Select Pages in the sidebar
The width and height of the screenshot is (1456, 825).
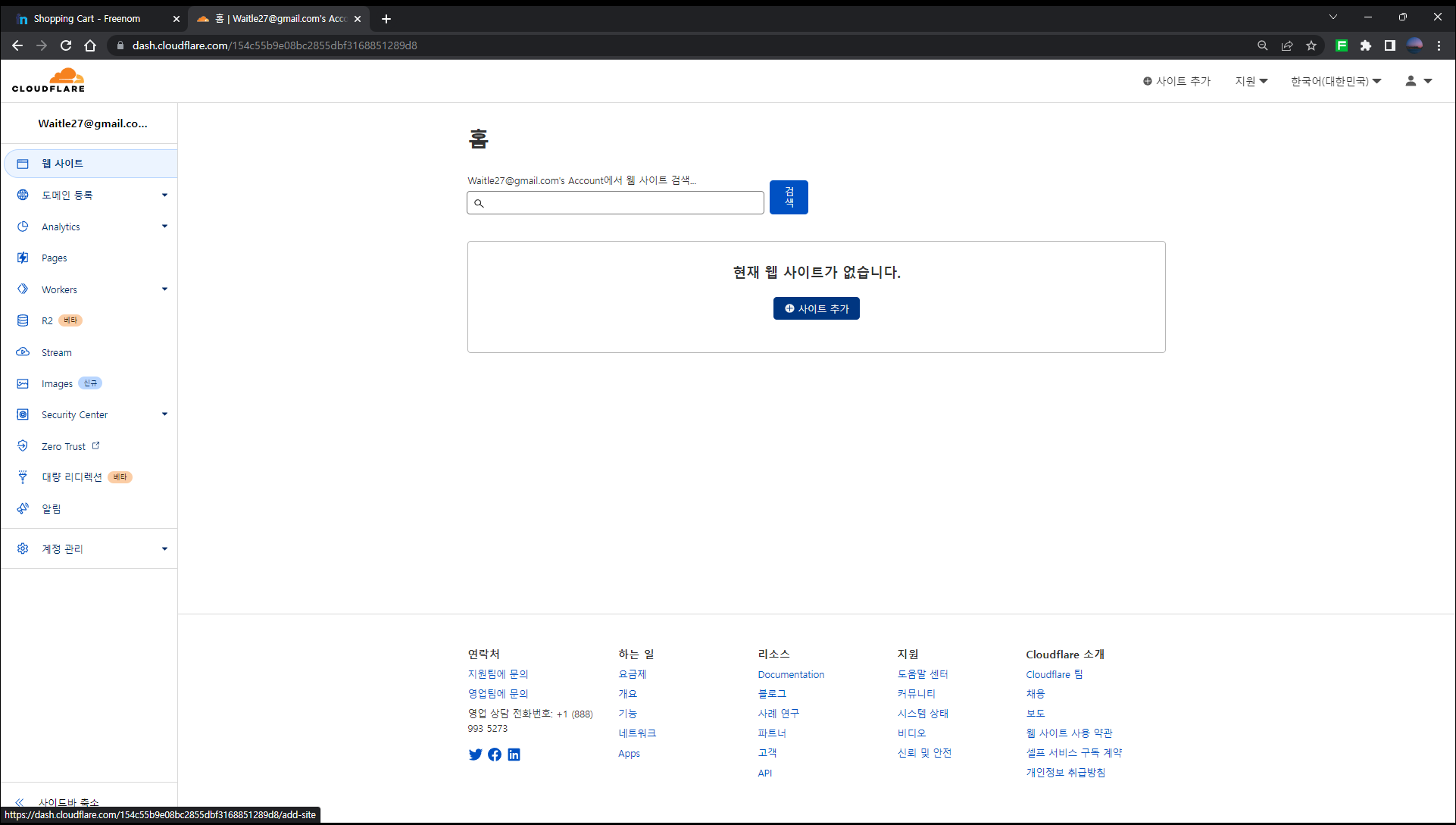coord(54,258)
